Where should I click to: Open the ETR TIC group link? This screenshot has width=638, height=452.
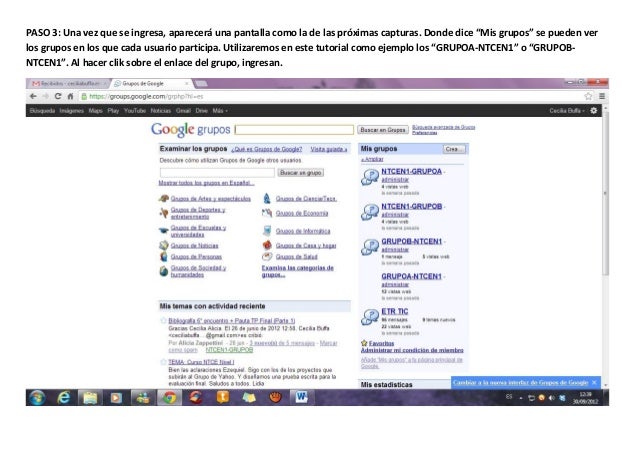[x=395, y=311]
